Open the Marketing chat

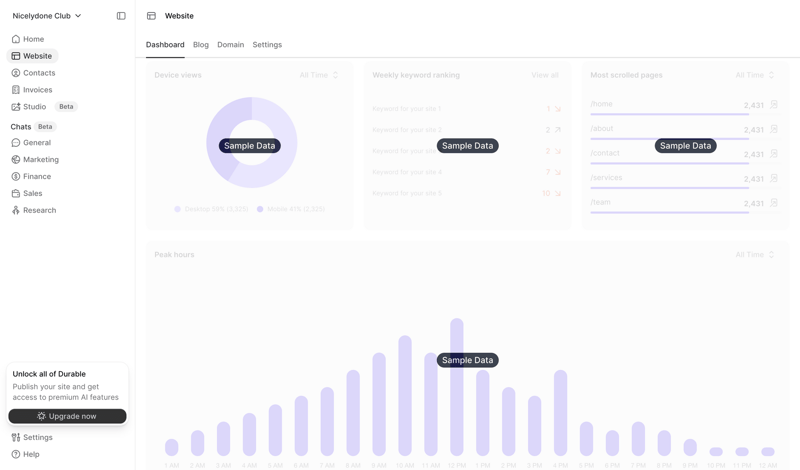(40, 160)
